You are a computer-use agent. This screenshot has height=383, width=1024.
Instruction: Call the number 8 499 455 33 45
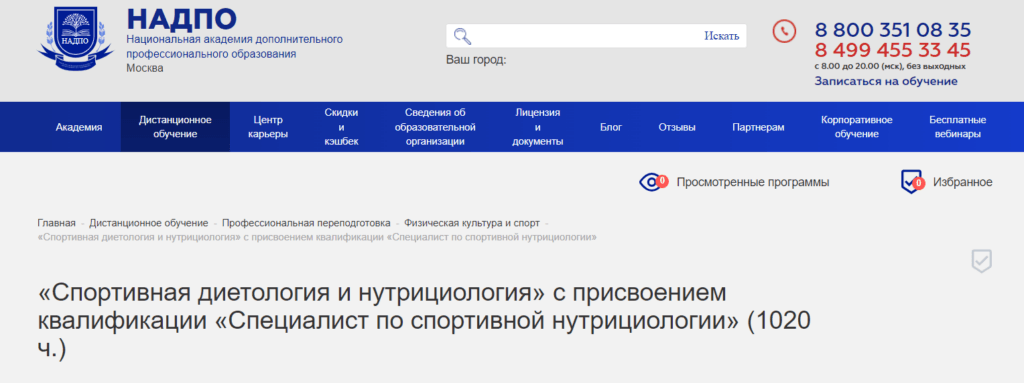[893, 50]
